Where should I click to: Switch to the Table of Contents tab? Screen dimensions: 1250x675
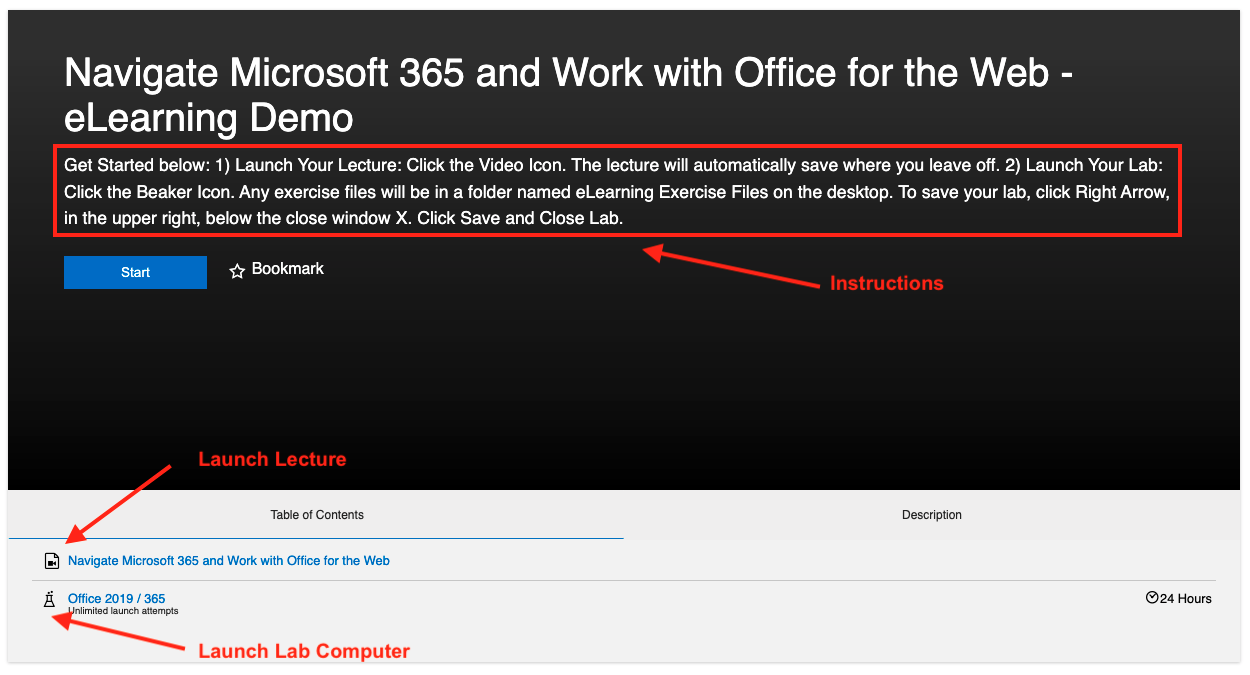coord(316,515)
